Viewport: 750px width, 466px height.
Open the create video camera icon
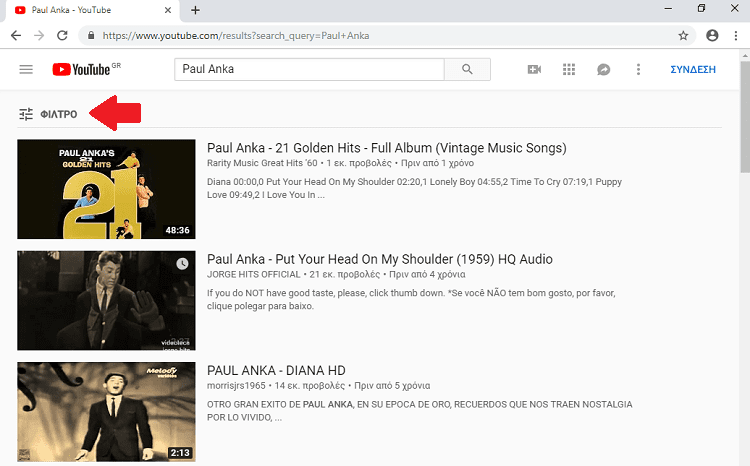click(x=534, y=69)
